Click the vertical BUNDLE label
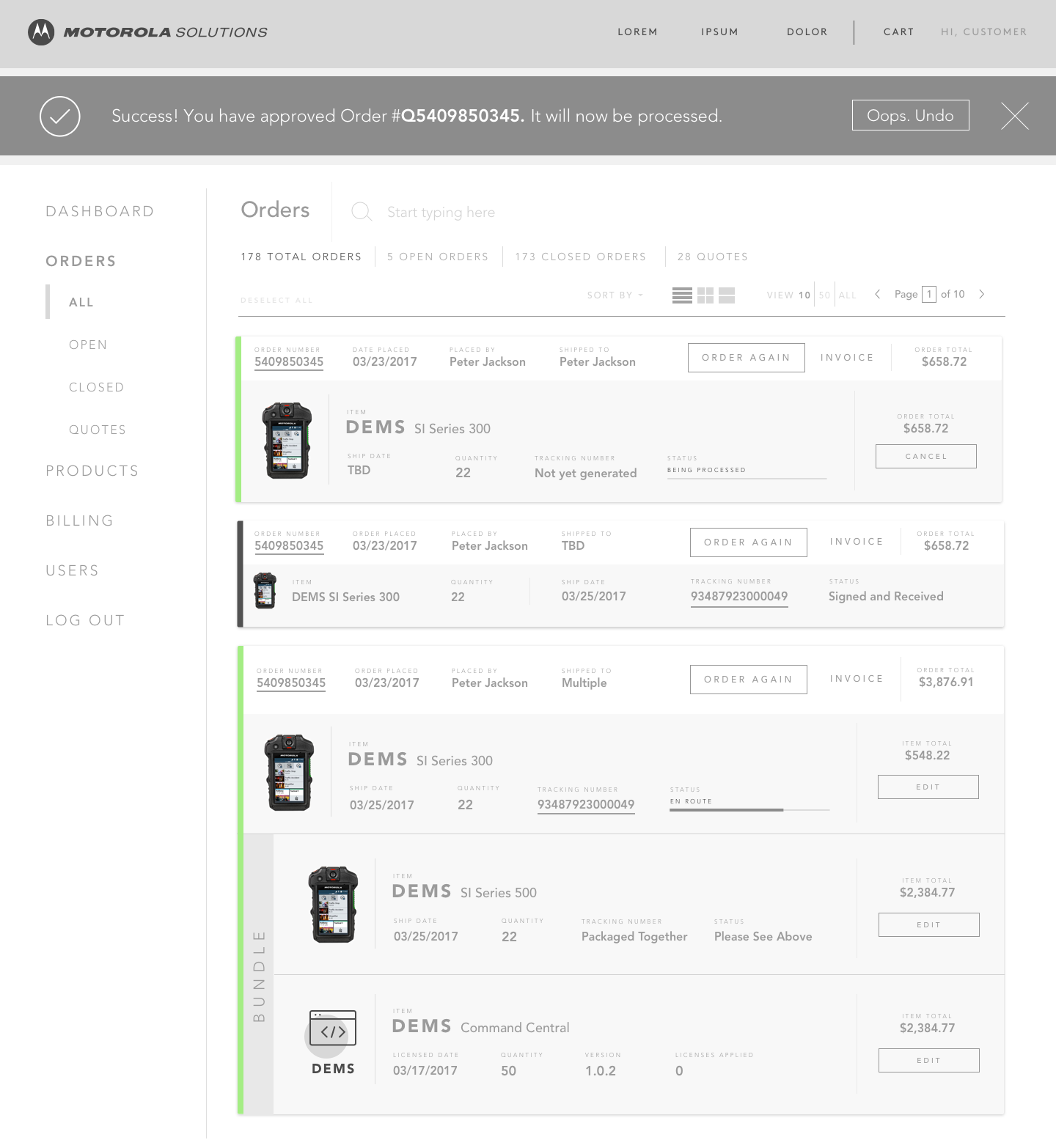This screenshot has height=1148, width=1056. click(x=258, y=976)
